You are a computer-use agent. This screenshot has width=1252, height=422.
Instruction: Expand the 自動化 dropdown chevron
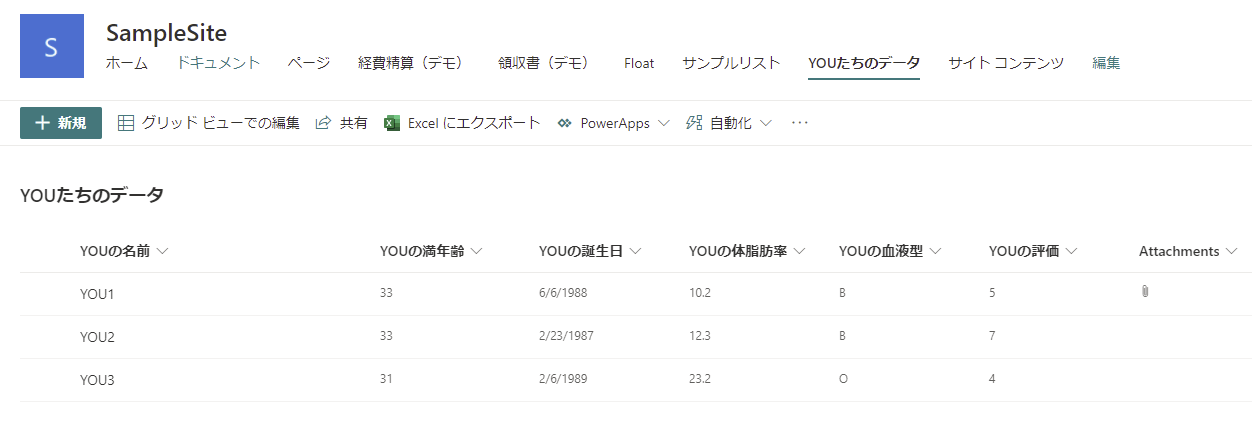coord(766,123)
